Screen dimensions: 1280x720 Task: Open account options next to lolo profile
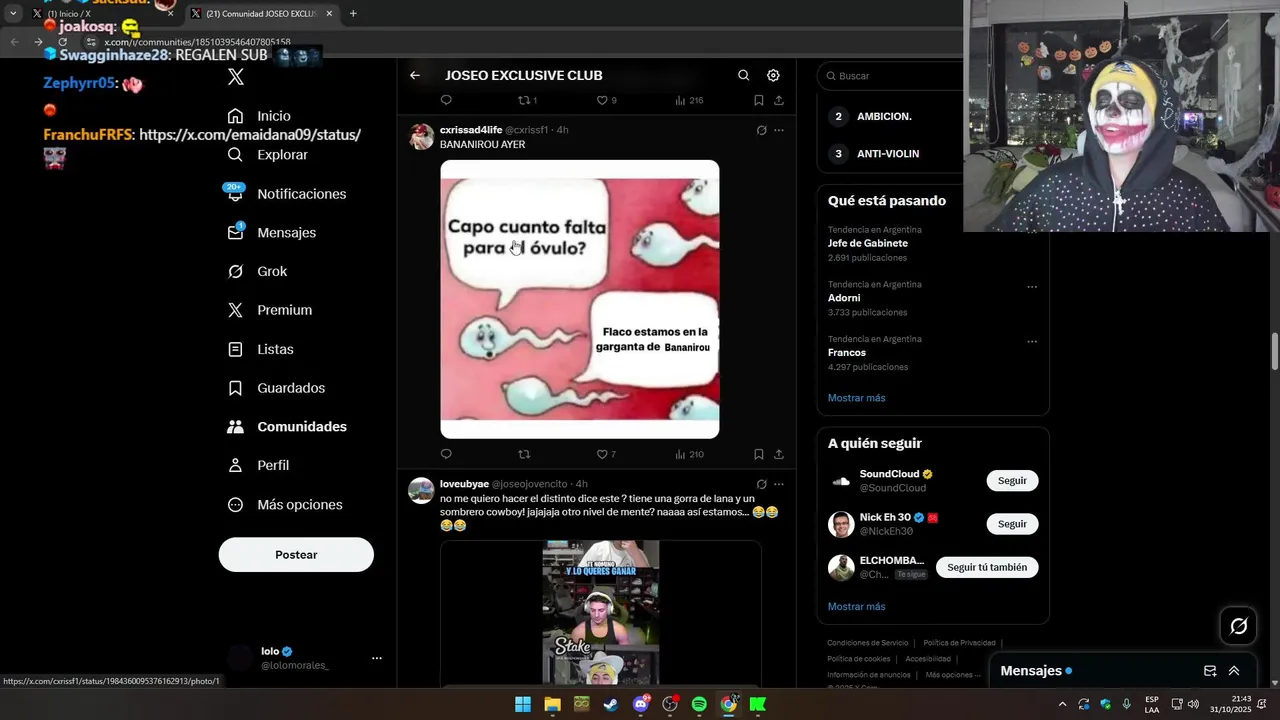click(377, 658)
